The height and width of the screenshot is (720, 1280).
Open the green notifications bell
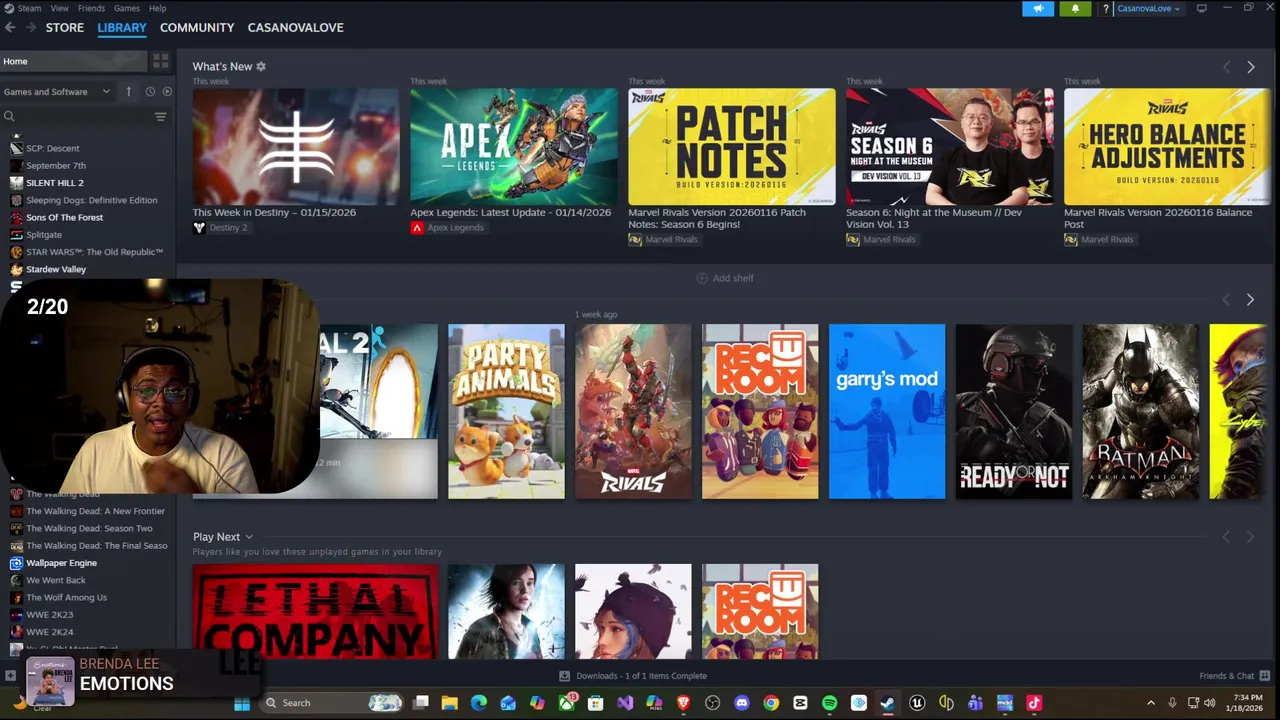pos(1075,9)
